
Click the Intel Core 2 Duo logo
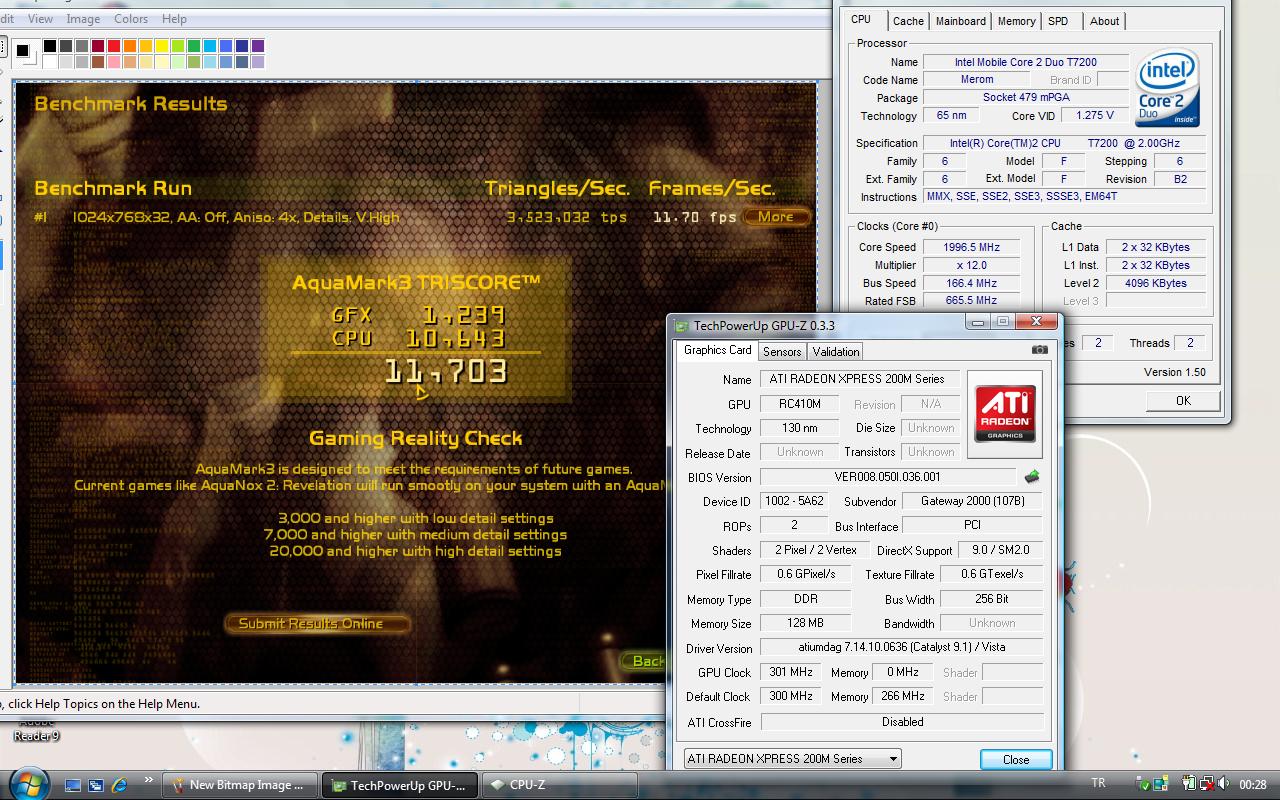pos(1168,89)
